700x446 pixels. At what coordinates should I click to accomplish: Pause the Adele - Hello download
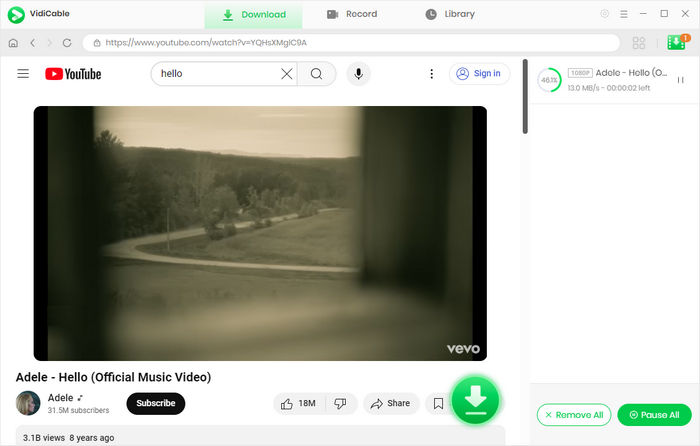click(x=680, y=80)
